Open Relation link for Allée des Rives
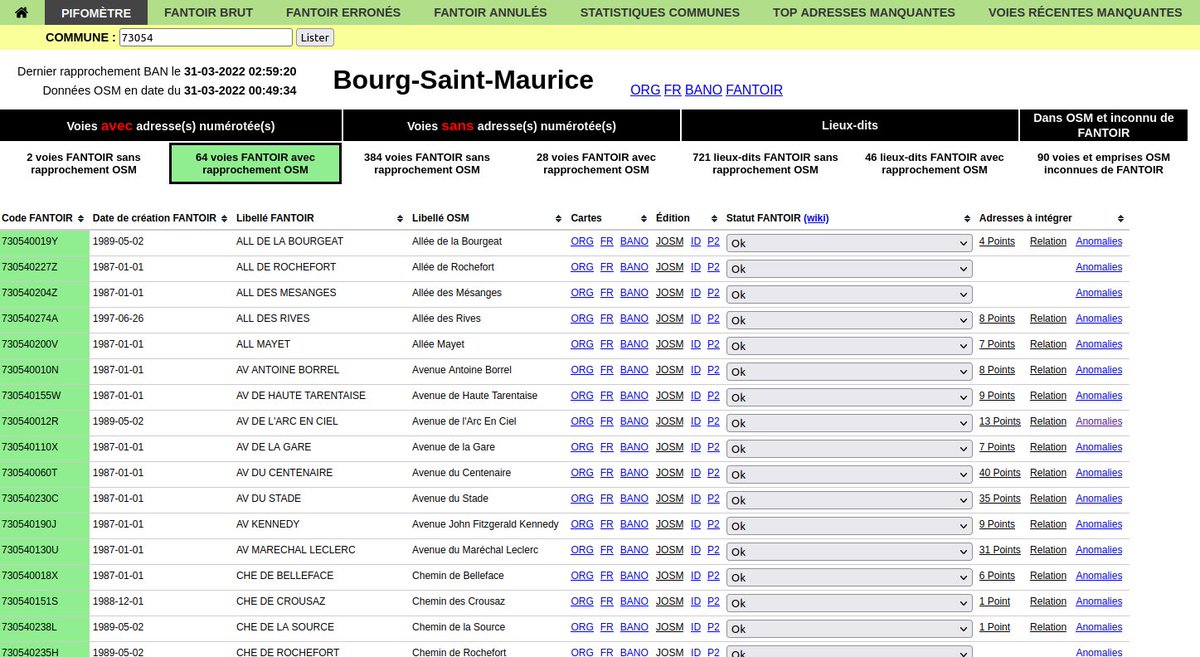 click(1048, 318)
